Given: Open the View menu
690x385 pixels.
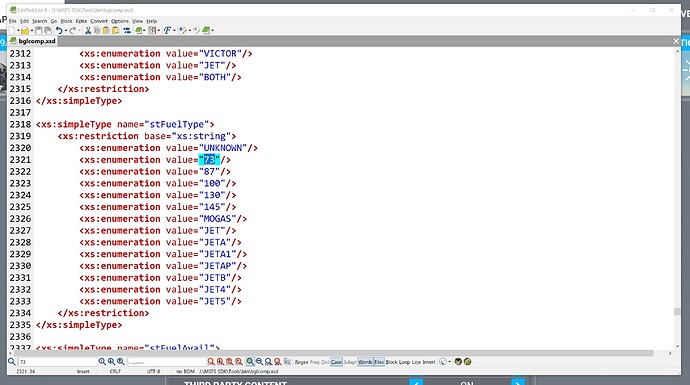Looking at the screenshot, I should pos(137,21).
